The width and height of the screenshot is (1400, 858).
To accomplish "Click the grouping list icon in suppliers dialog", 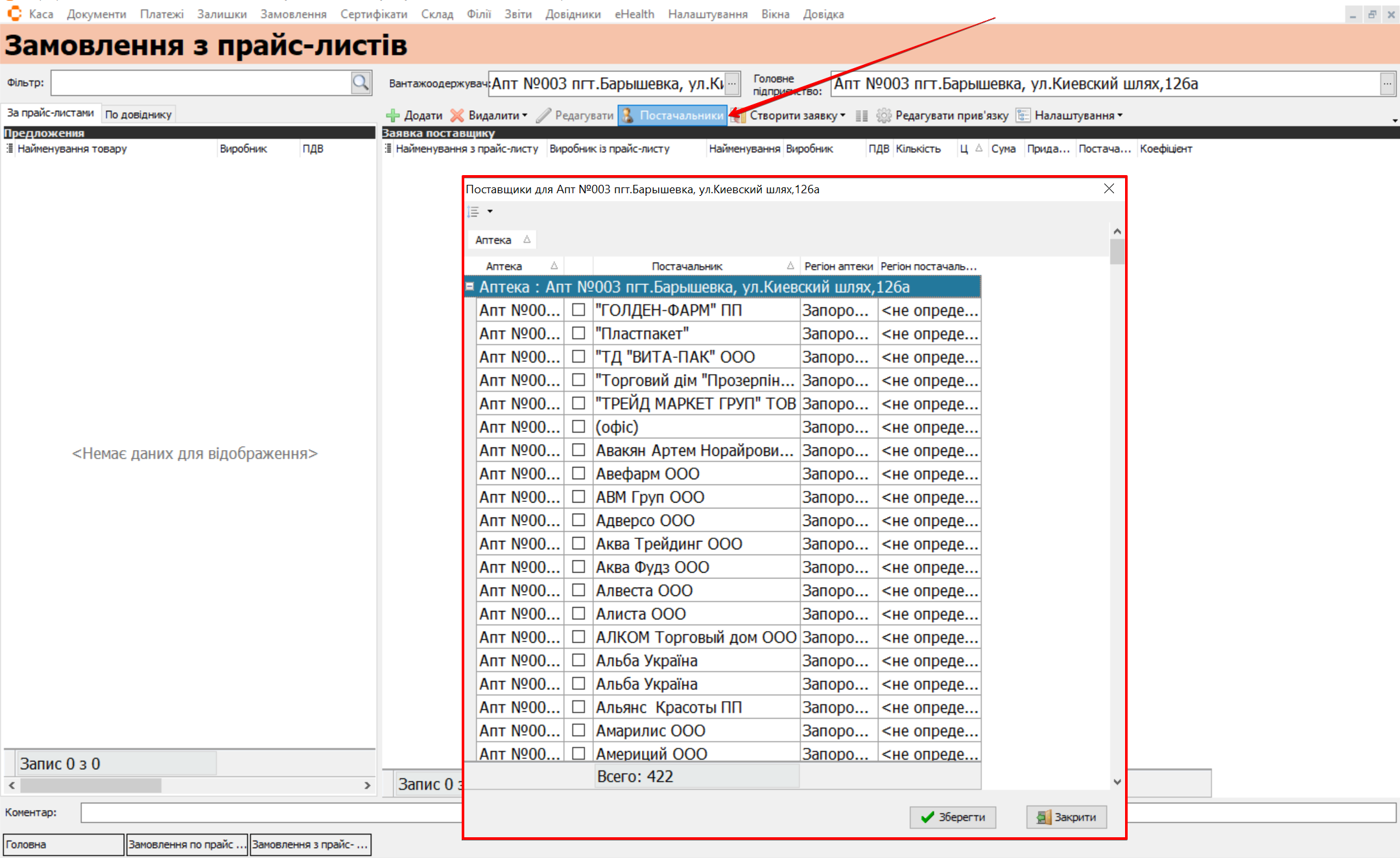I will (x=474, y=211).
